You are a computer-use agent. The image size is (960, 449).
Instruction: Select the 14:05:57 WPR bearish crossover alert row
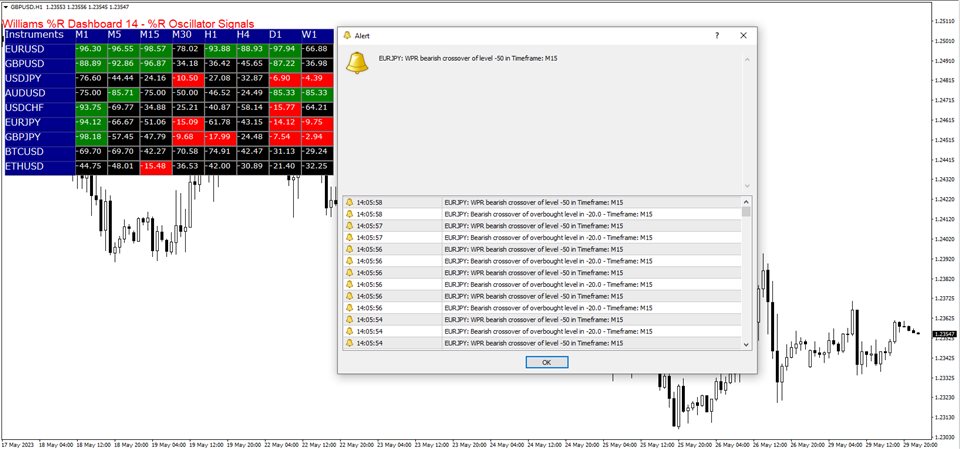pyautogui.click(x=542, y=225)
